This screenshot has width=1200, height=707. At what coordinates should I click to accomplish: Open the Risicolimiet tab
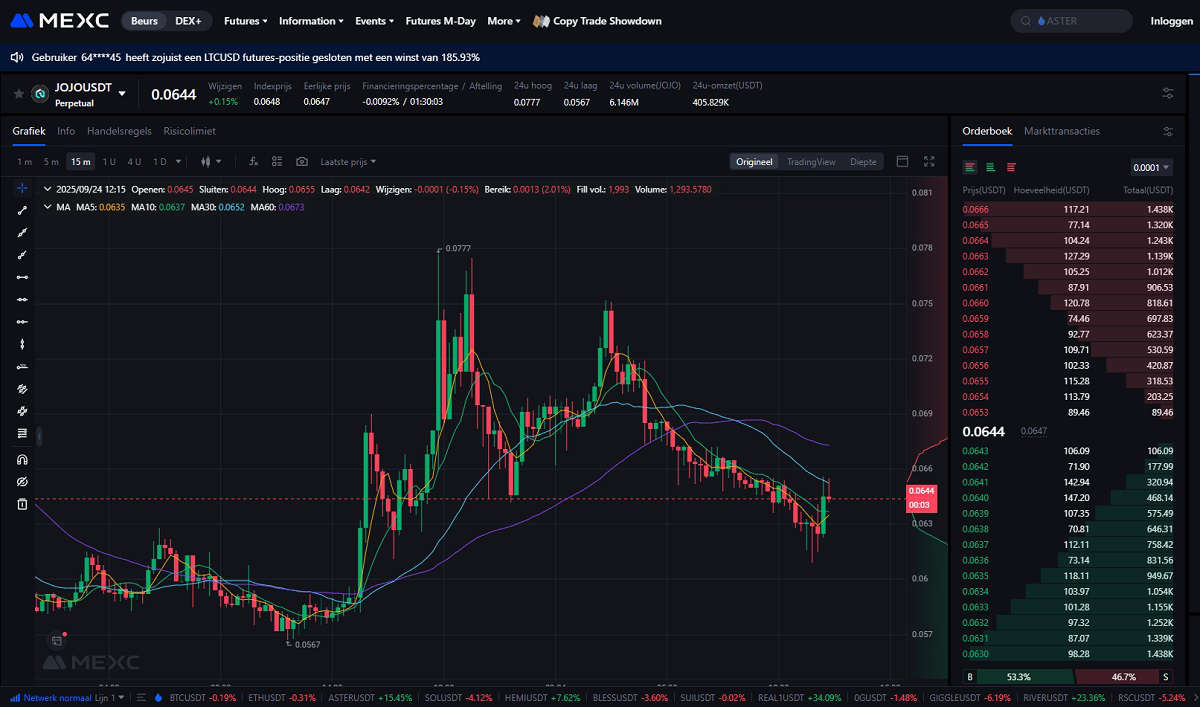coord(189,131)
